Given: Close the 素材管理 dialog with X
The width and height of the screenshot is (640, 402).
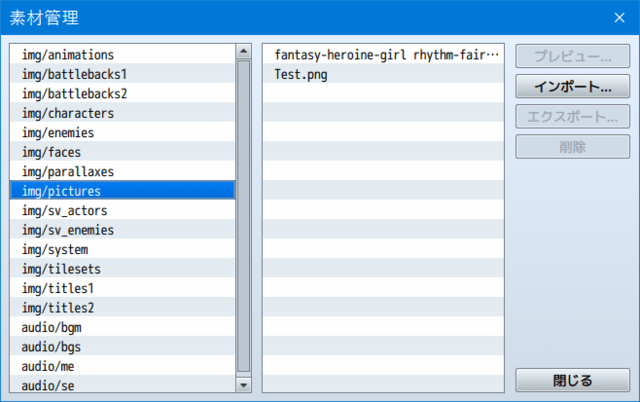Looking at the screenshot, I should click(620, 18).
